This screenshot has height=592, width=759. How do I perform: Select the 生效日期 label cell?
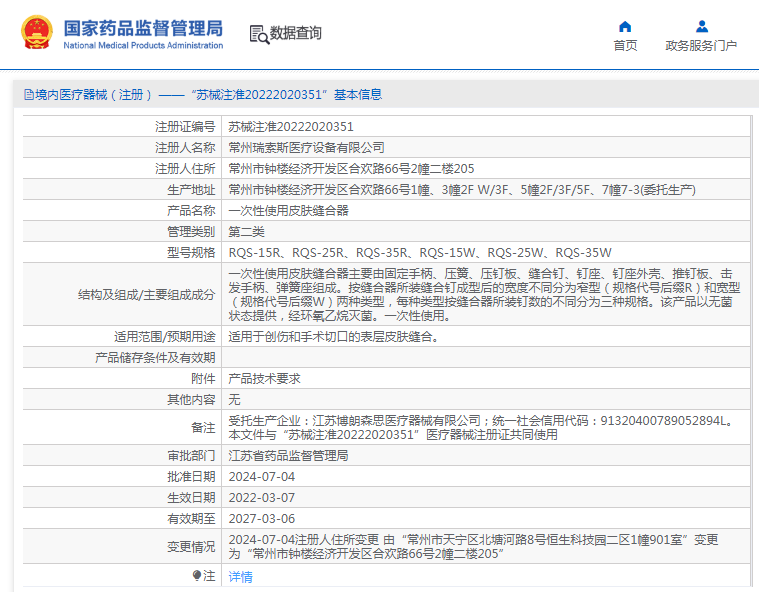pyautogui.click(x=191, y=498)
